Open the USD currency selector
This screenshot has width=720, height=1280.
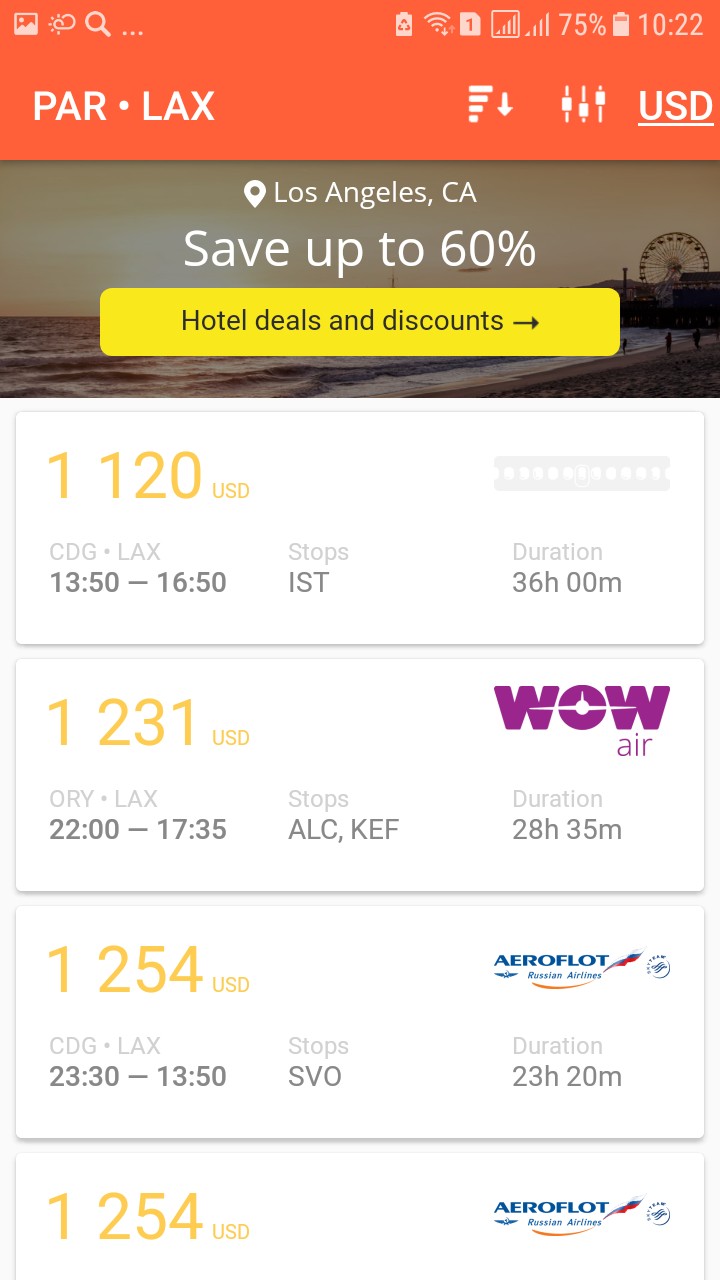pos(675,107)
